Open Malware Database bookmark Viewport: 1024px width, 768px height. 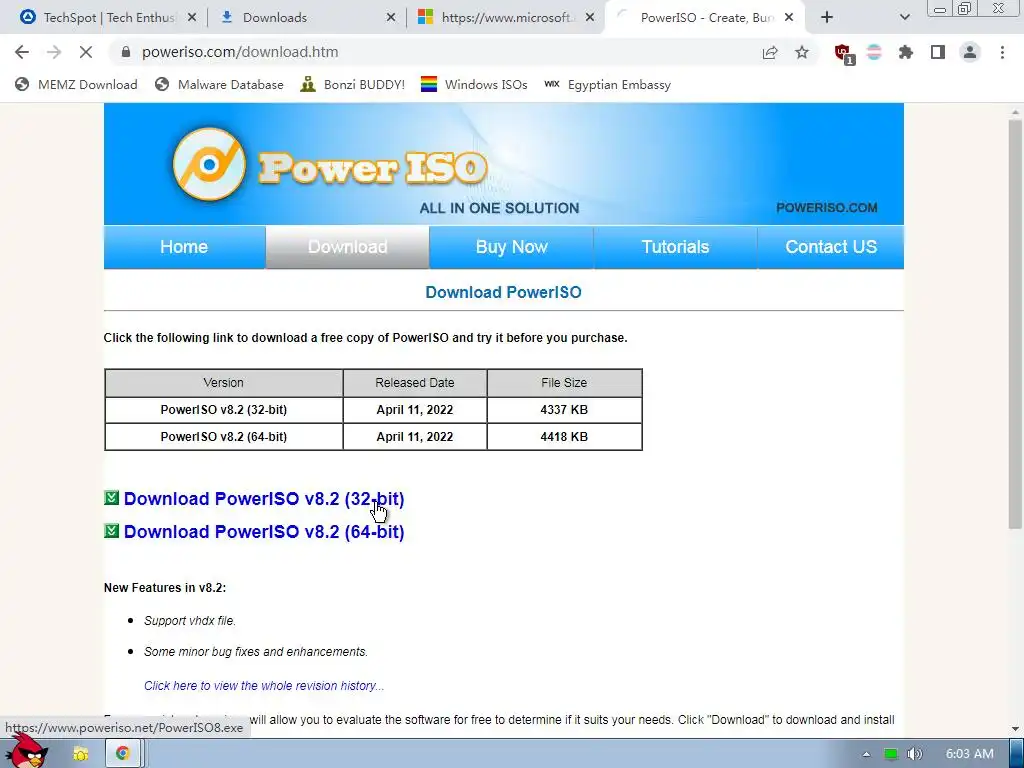tap(219, 84)
